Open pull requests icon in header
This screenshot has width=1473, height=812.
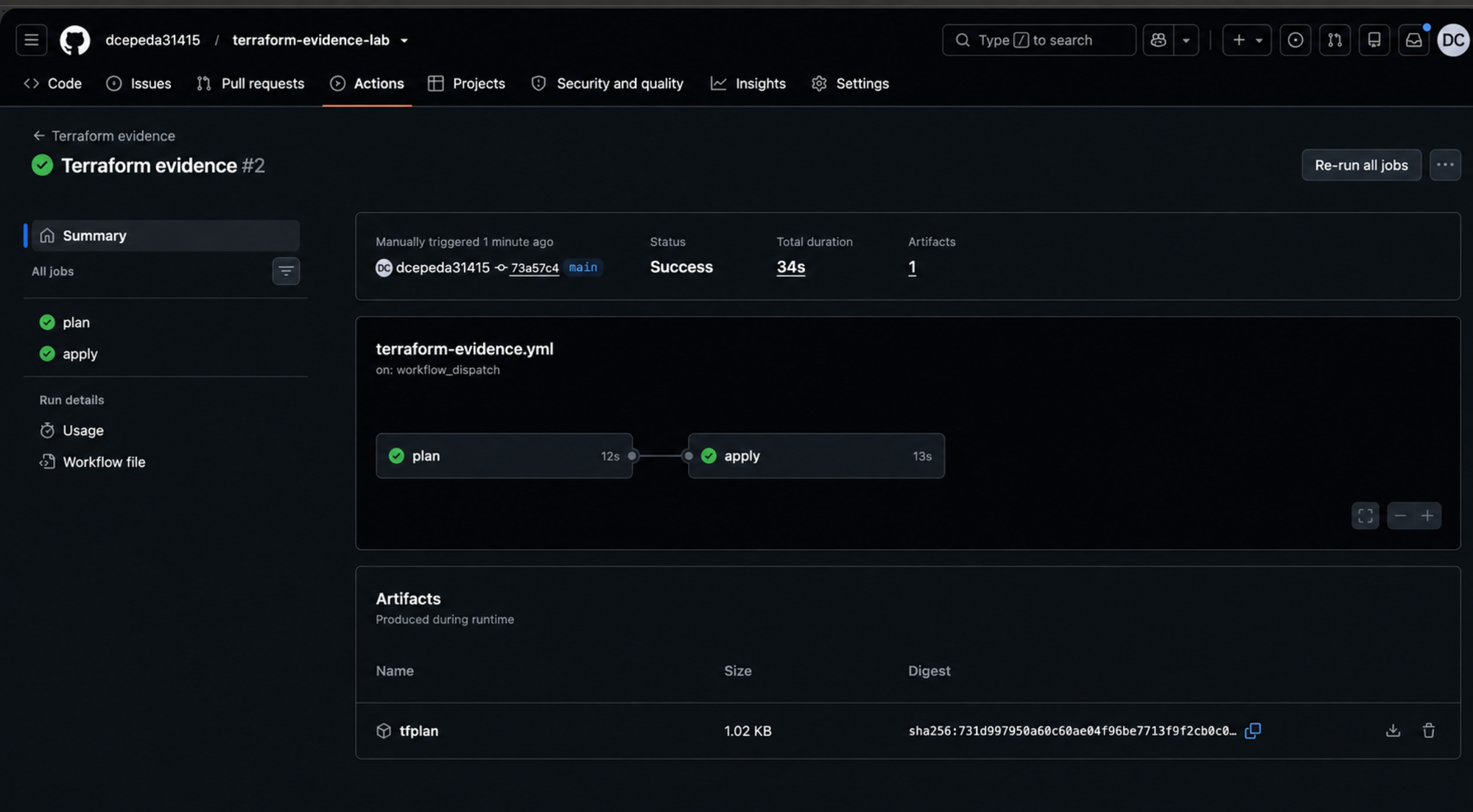point(1335,40)
